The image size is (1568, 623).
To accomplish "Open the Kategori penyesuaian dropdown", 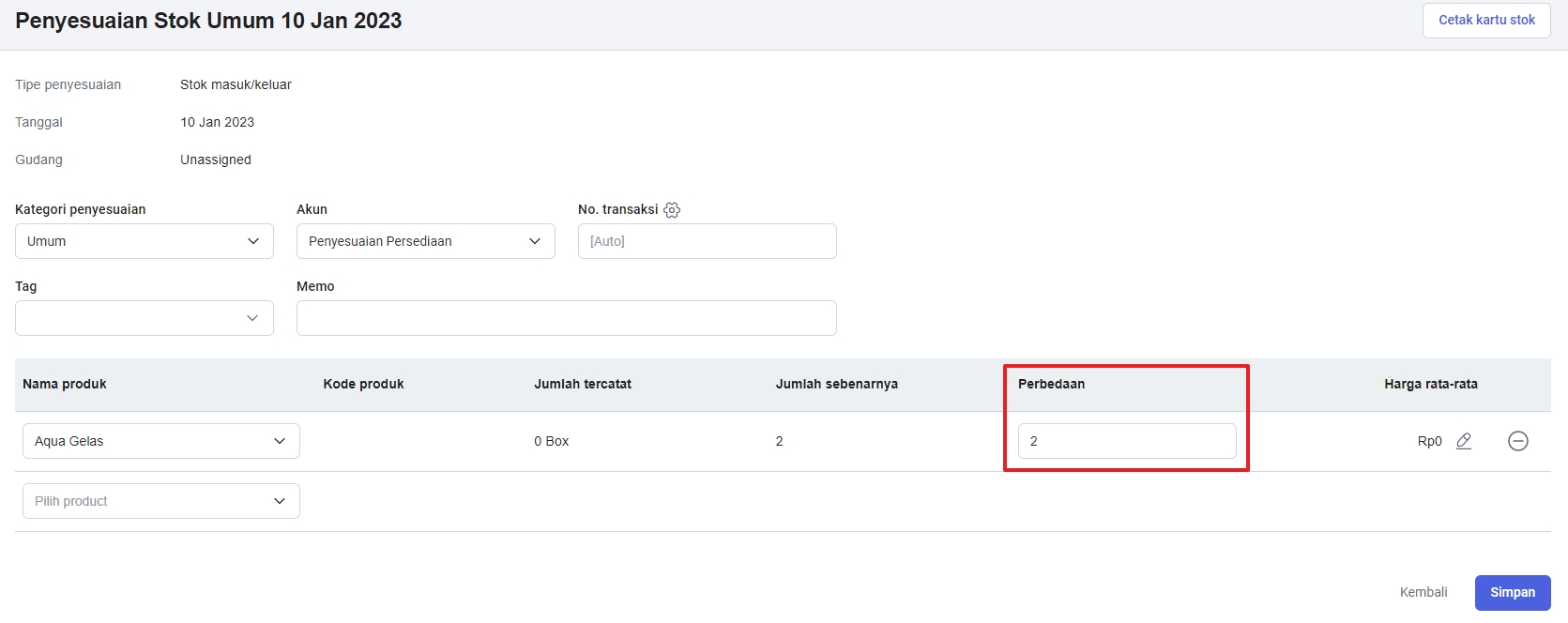I will click(145, 241).
